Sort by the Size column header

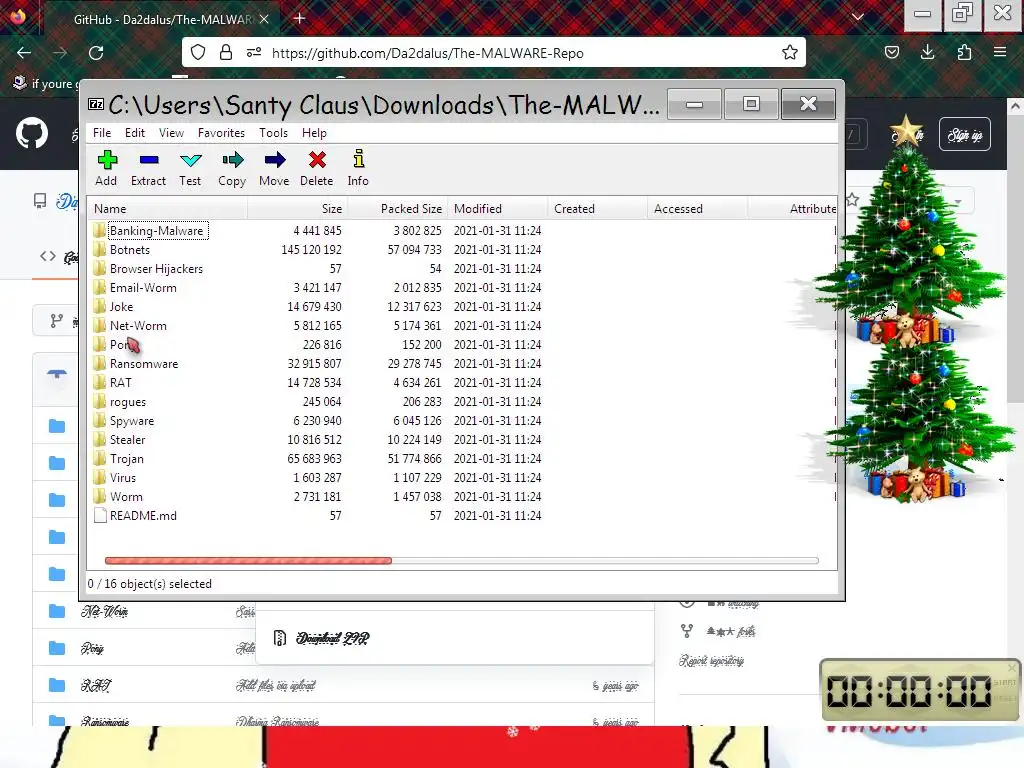point(297,209)
